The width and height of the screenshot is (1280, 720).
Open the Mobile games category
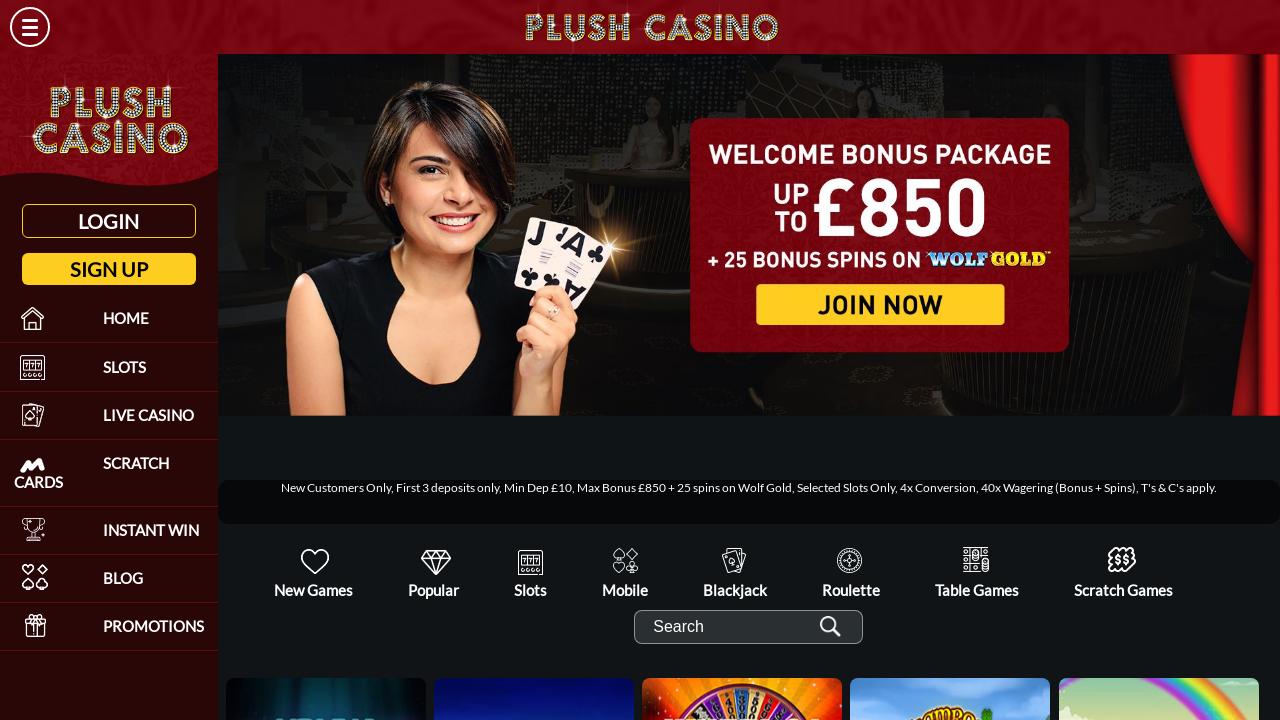[625, 574]
